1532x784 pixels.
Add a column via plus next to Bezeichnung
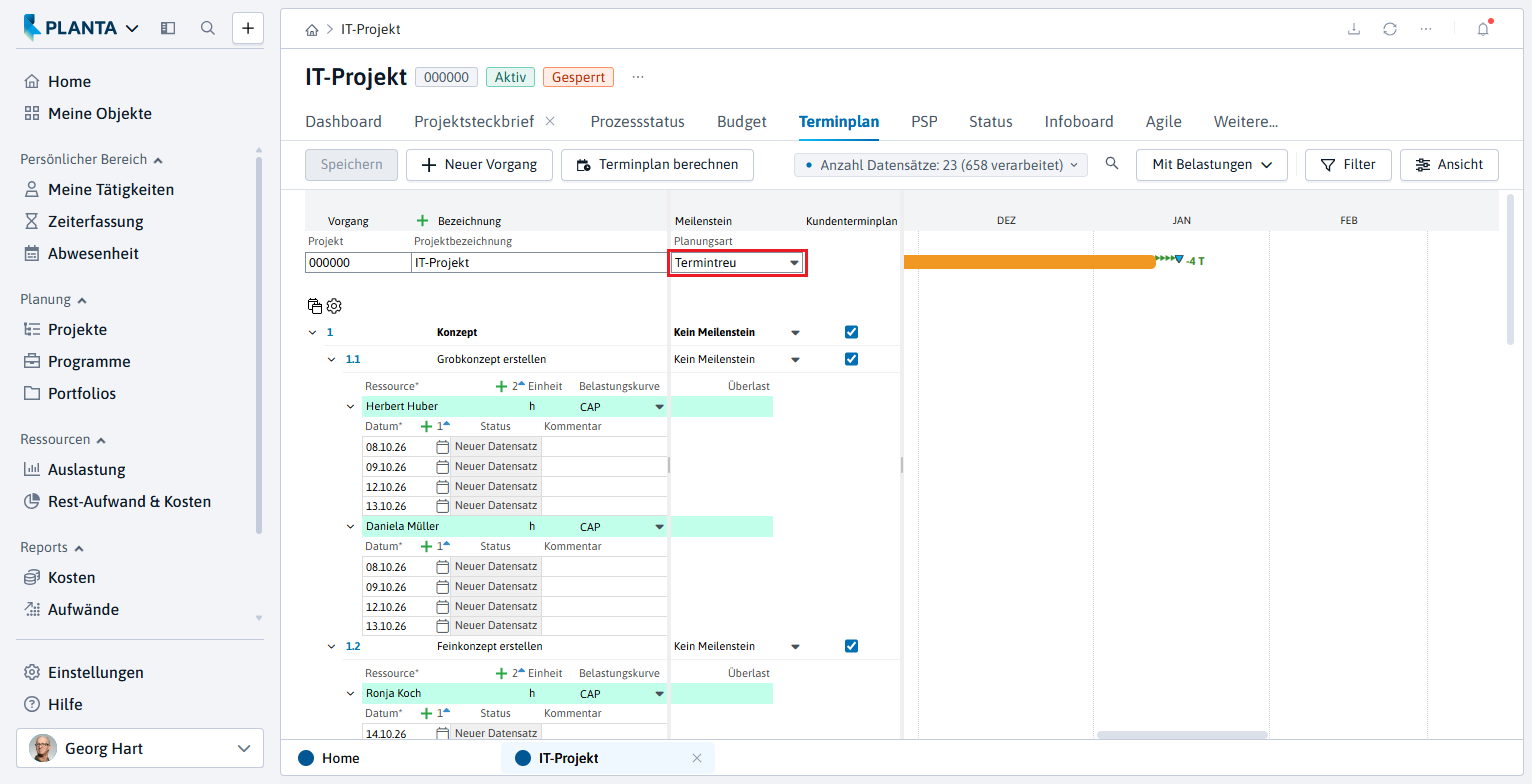pyautogui.click(x=422, y=221)
